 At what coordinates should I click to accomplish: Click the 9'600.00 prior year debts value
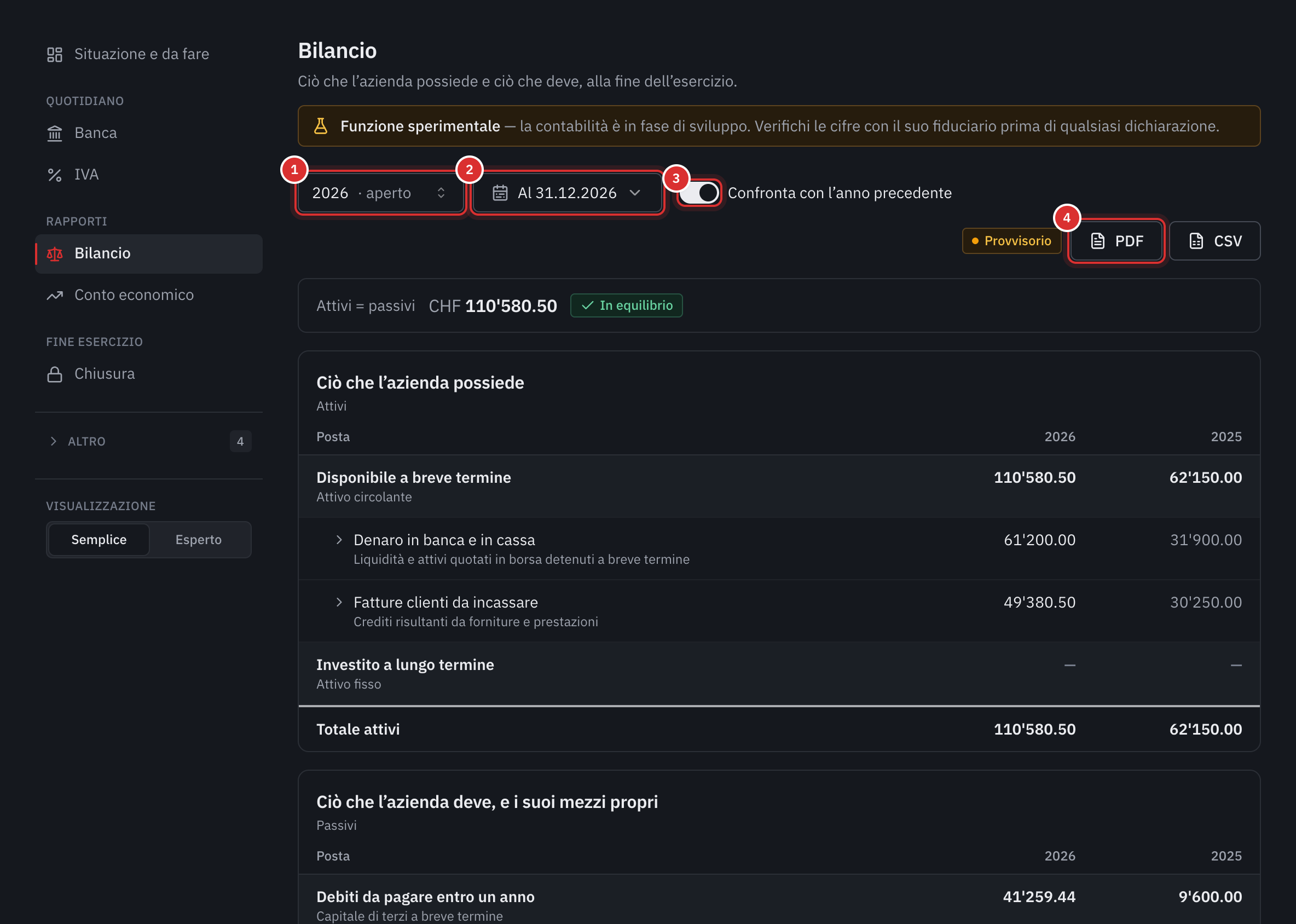[x=1210, y=897]
